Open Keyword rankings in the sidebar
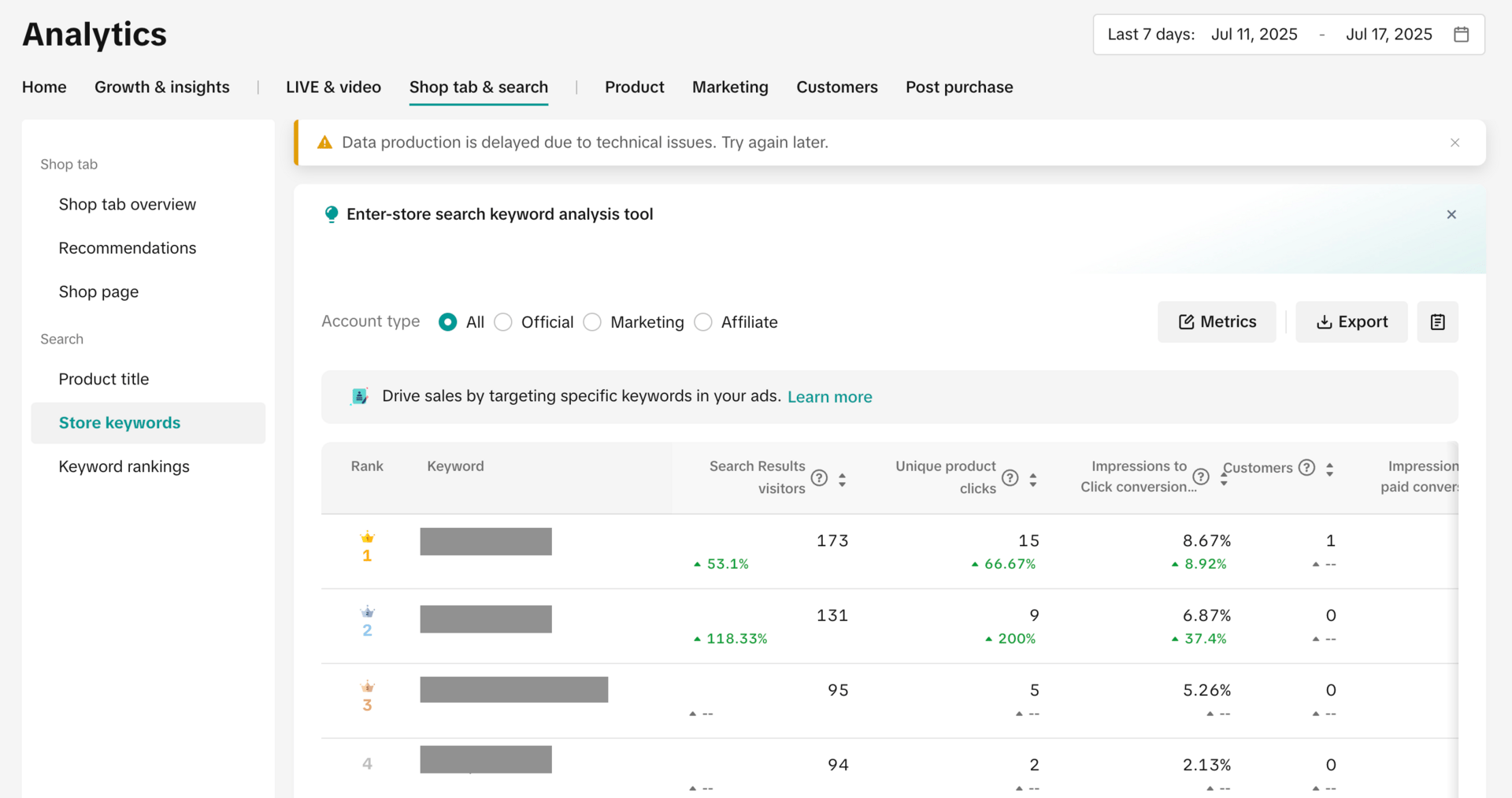 click(148, 467)
